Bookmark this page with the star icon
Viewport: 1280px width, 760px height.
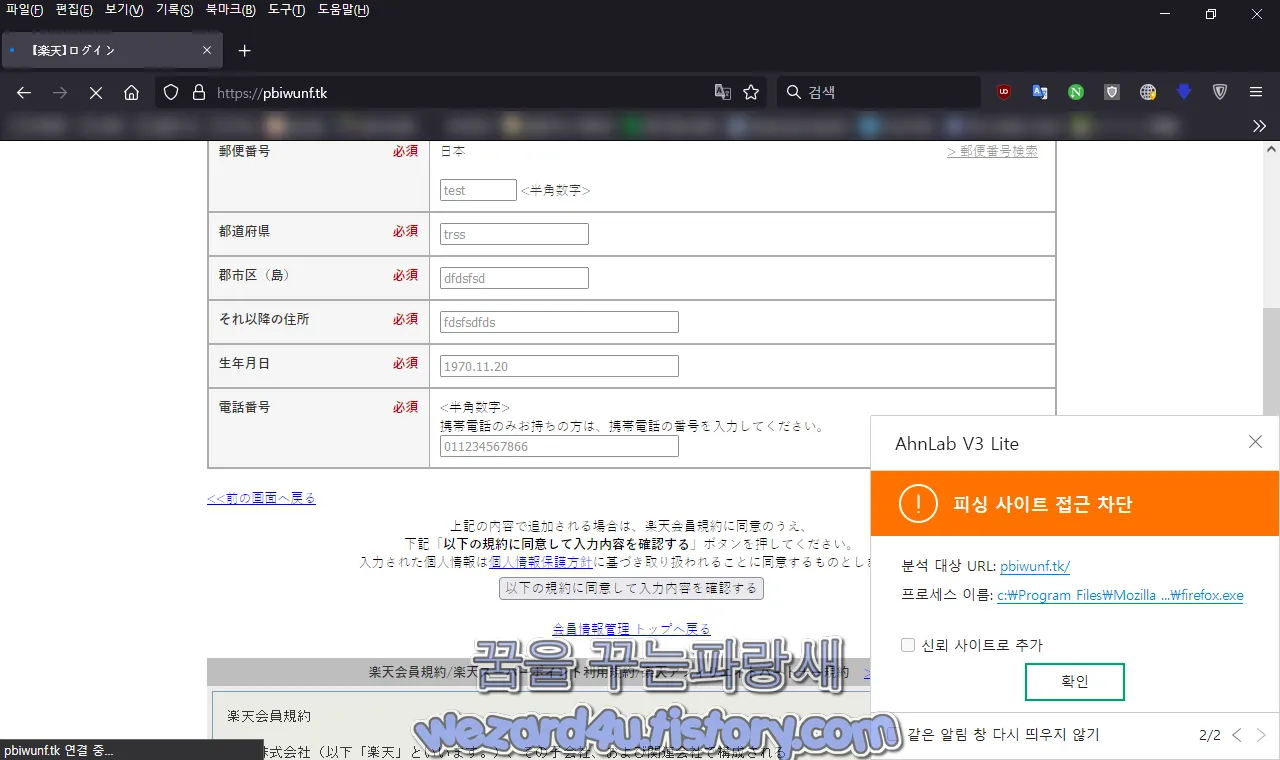click(751, 92)
